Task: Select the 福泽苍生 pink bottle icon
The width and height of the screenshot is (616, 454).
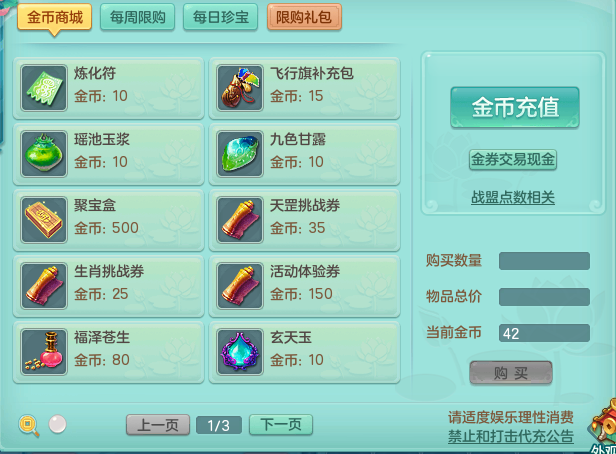Action: 44,352
